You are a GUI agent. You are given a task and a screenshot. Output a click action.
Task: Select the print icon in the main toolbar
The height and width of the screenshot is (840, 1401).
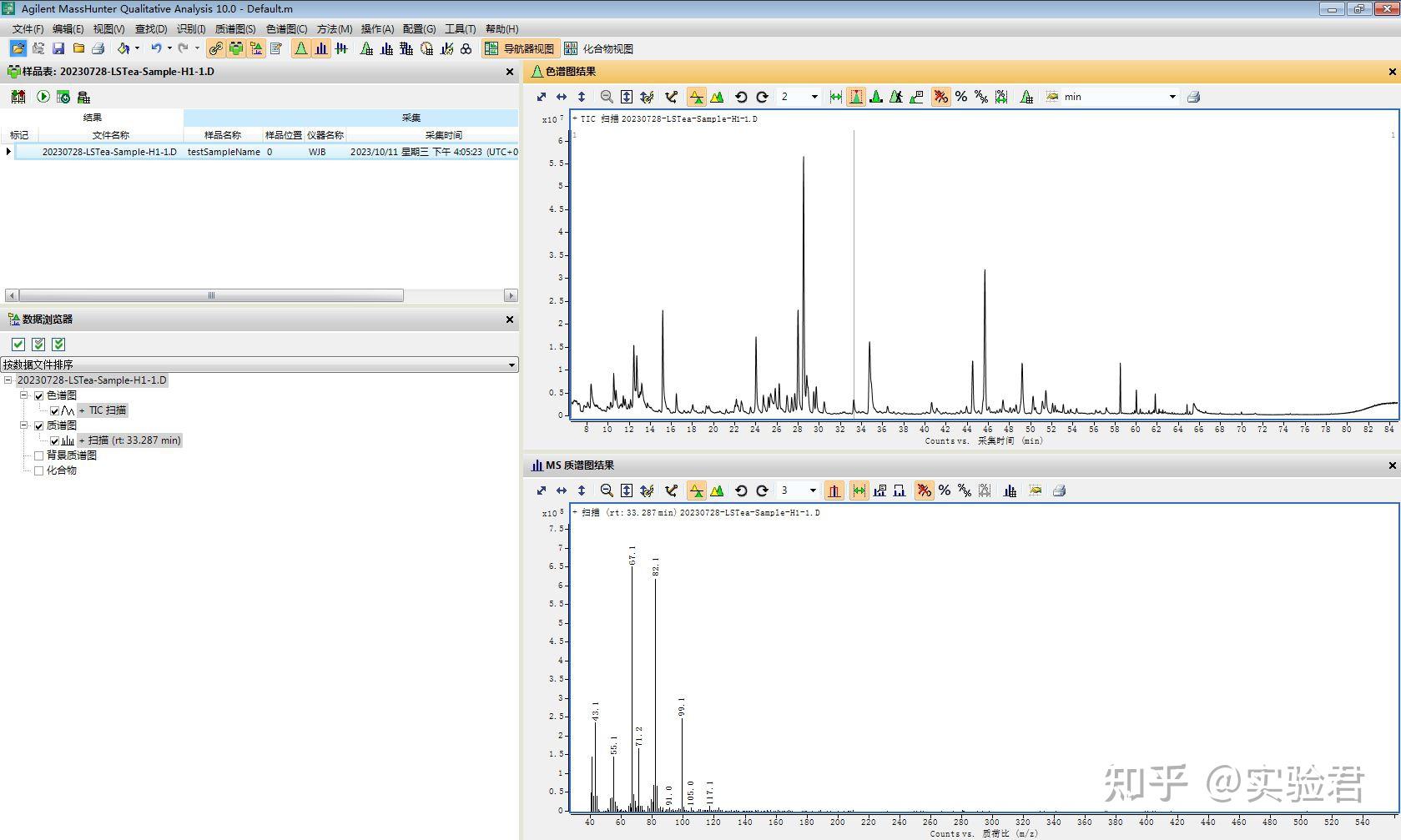pyautogui.click(x=98, y=48)
